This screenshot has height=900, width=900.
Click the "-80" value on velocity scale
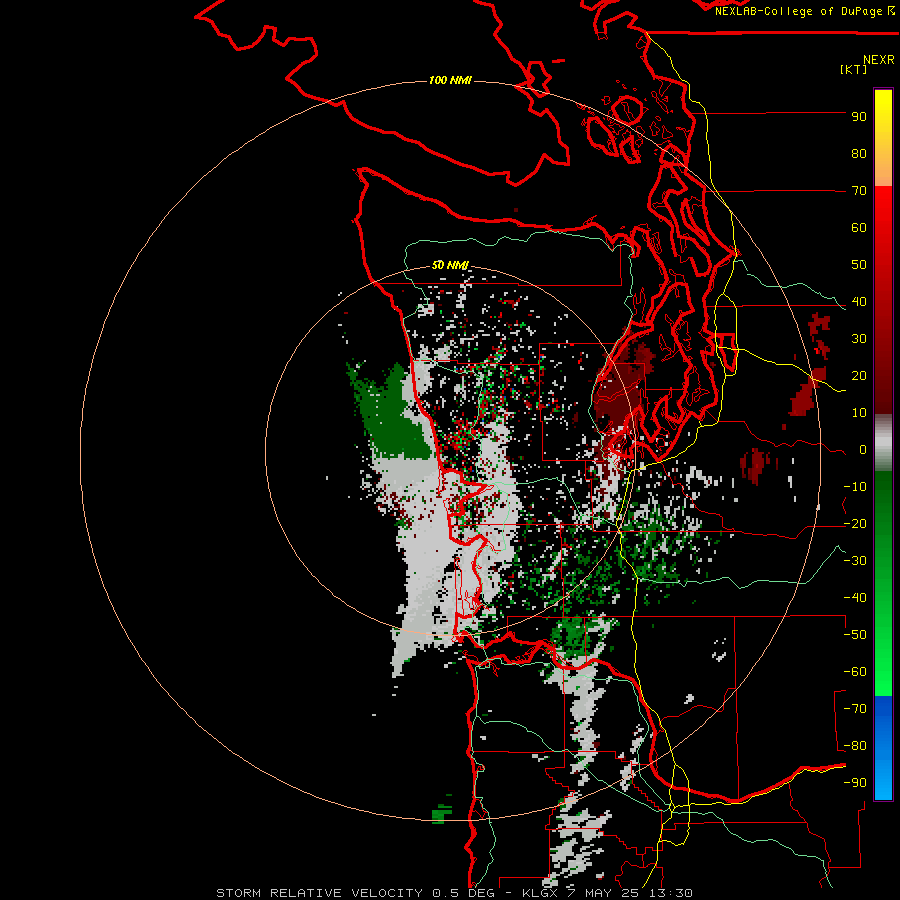coord(855,746)
